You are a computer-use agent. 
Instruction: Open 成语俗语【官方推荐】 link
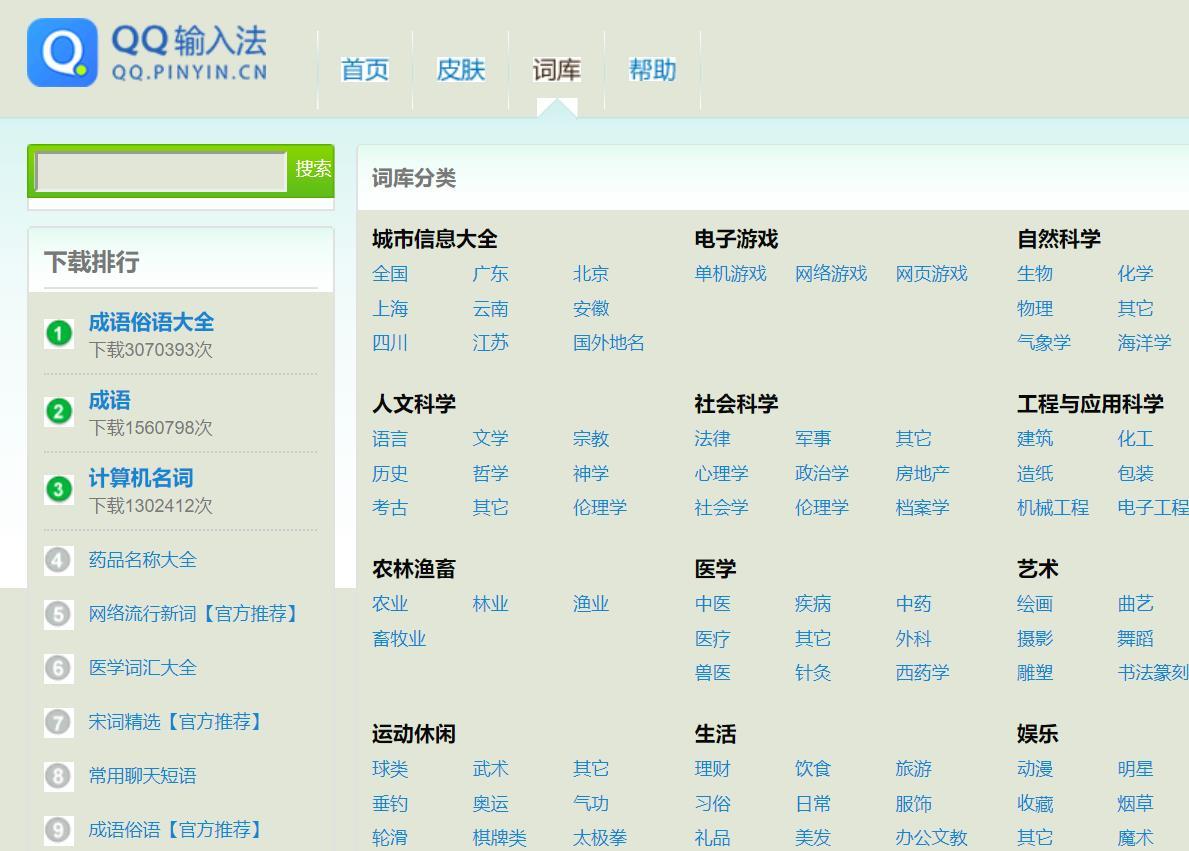pos(177,829)
